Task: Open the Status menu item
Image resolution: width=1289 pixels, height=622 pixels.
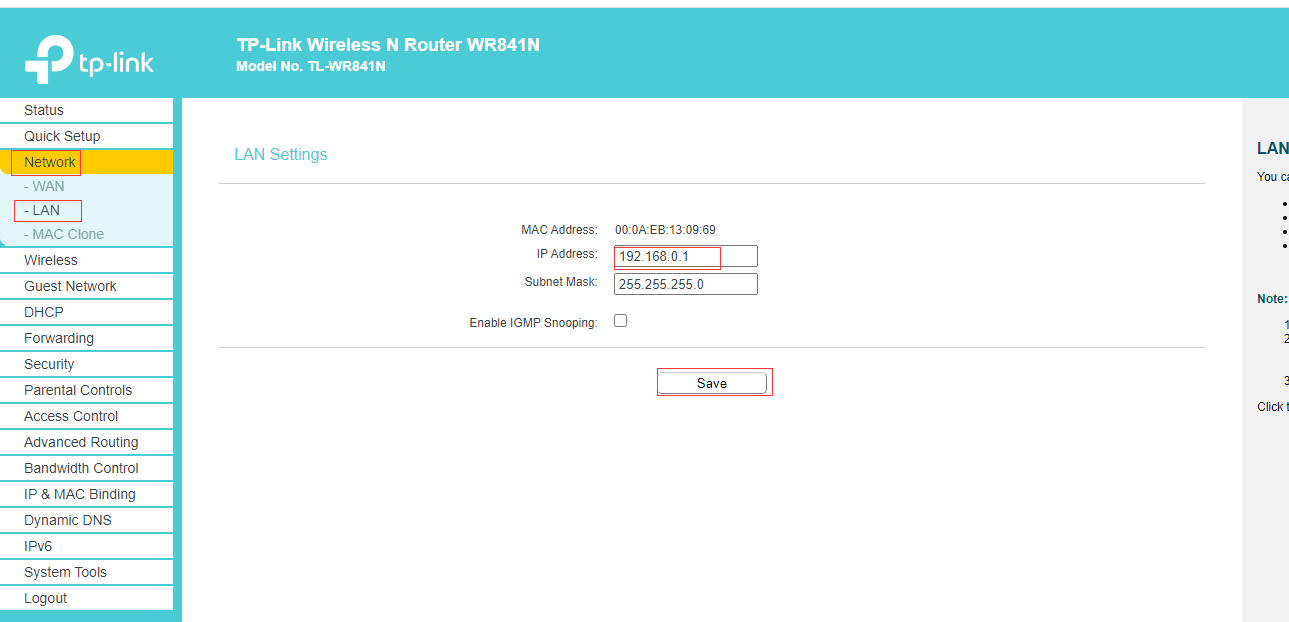Action: 87,110
